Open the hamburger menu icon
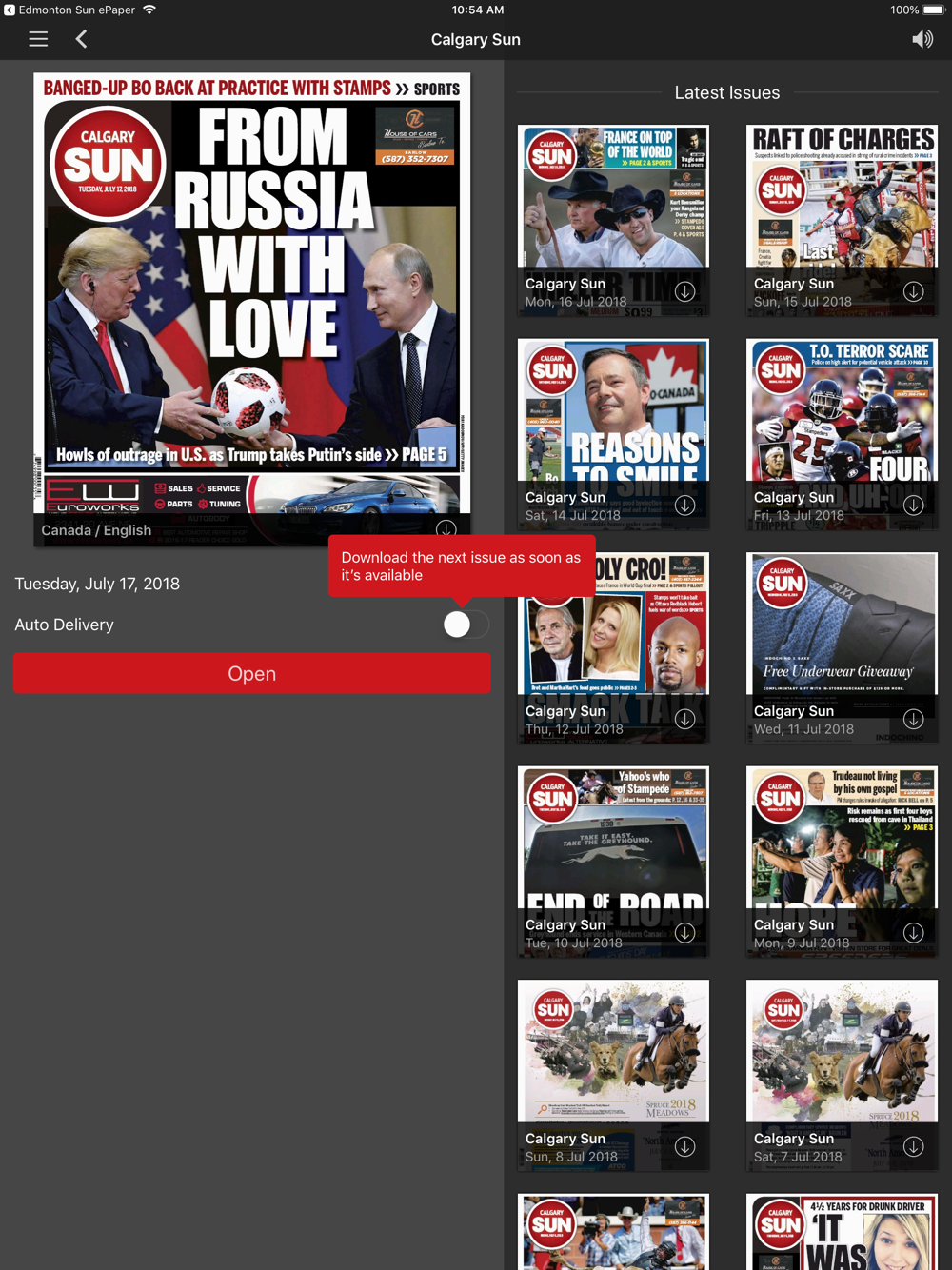Screen dimensions: 952x1270 pos(38,39)
